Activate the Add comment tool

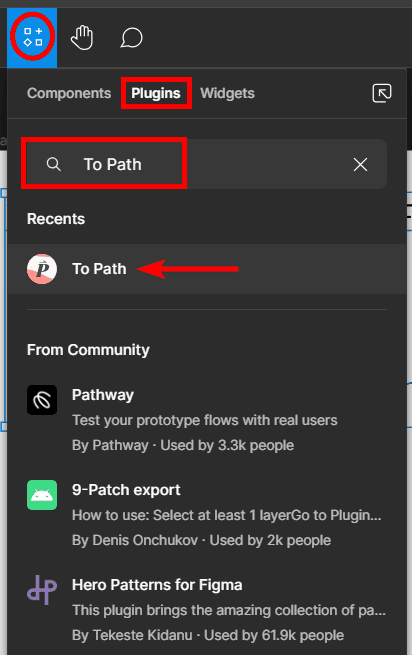click(132, 38)
